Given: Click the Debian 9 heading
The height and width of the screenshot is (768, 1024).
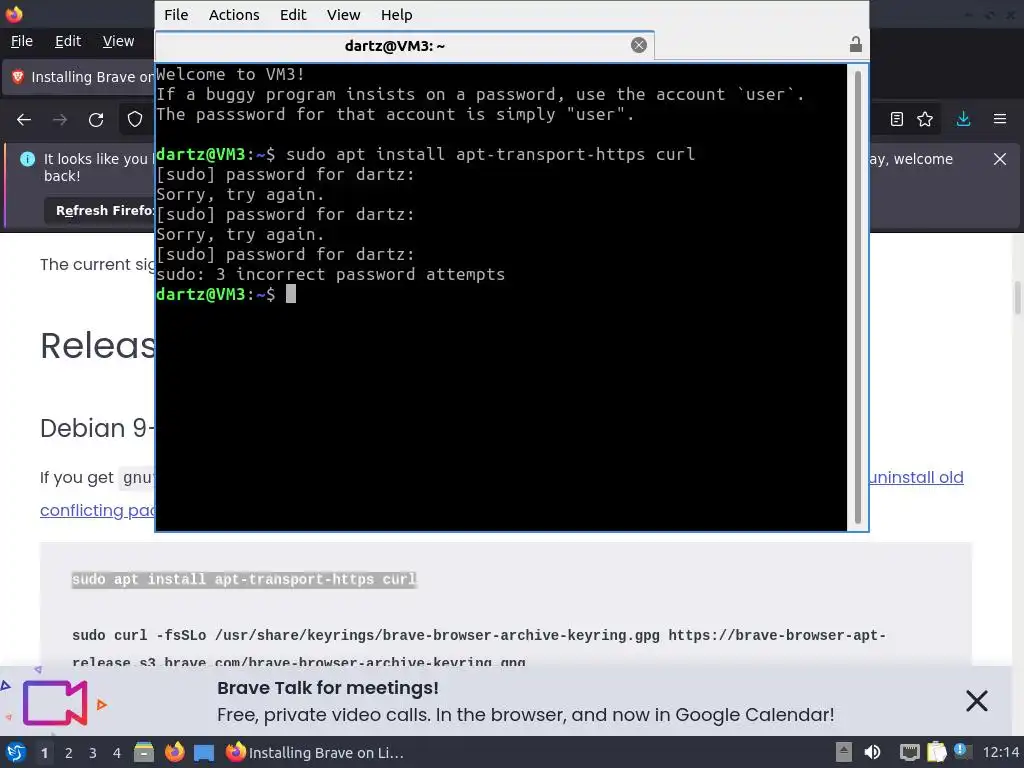Looking at the screenshot, I should tap(97, 428).
